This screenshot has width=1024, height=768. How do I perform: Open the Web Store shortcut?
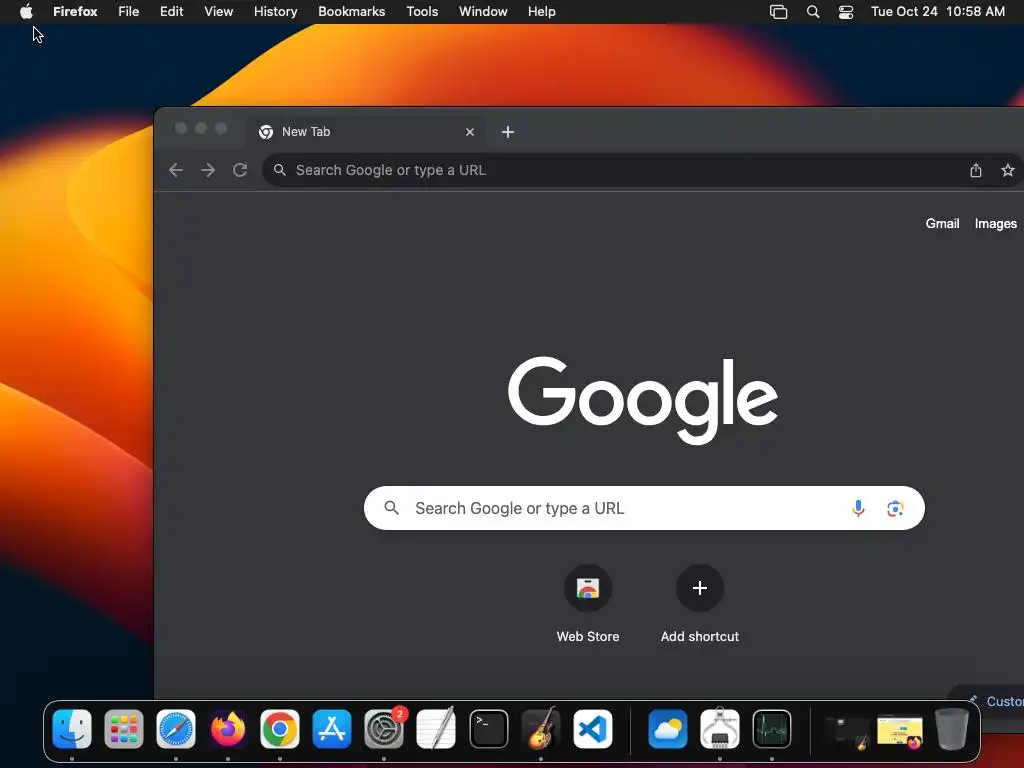point(588,603)
